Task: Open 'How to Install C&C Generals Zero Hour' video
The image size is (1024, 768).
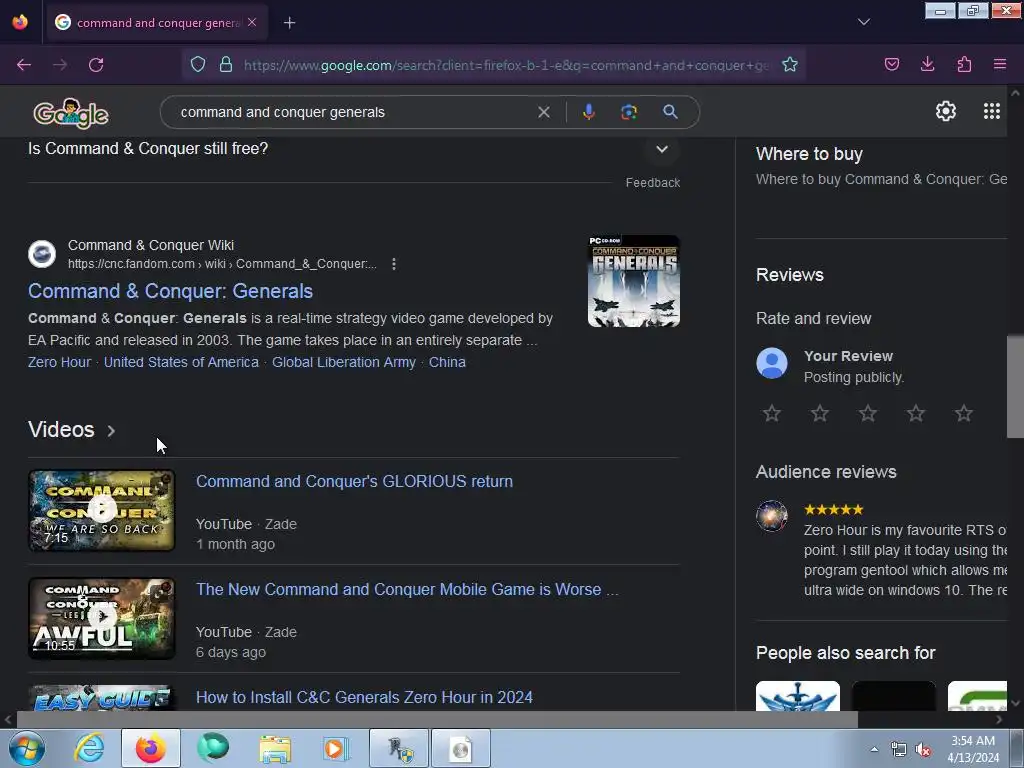Action: pos(364,697)
